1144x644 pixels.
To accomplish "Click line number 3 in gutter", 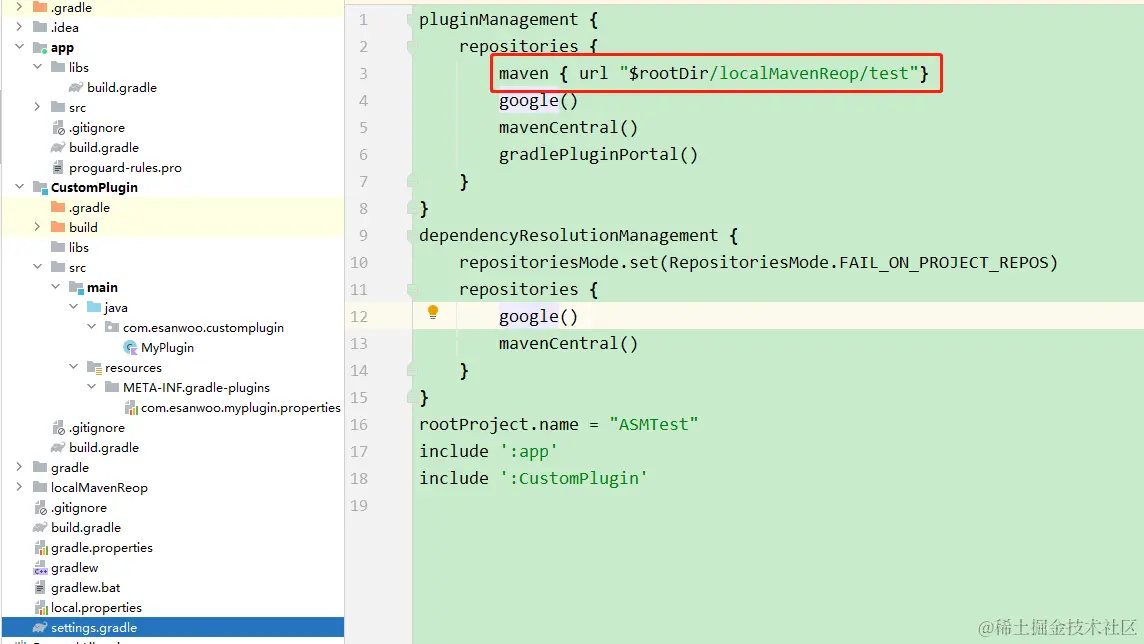I will (x=363, y=74).
